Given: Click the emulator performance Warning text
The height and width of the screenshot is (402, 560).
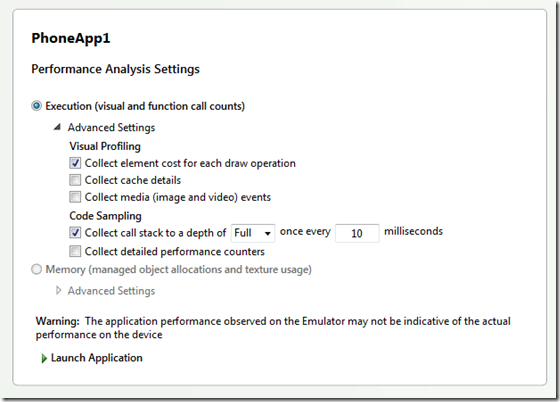Looking at the screenshot, I should 273,328.
